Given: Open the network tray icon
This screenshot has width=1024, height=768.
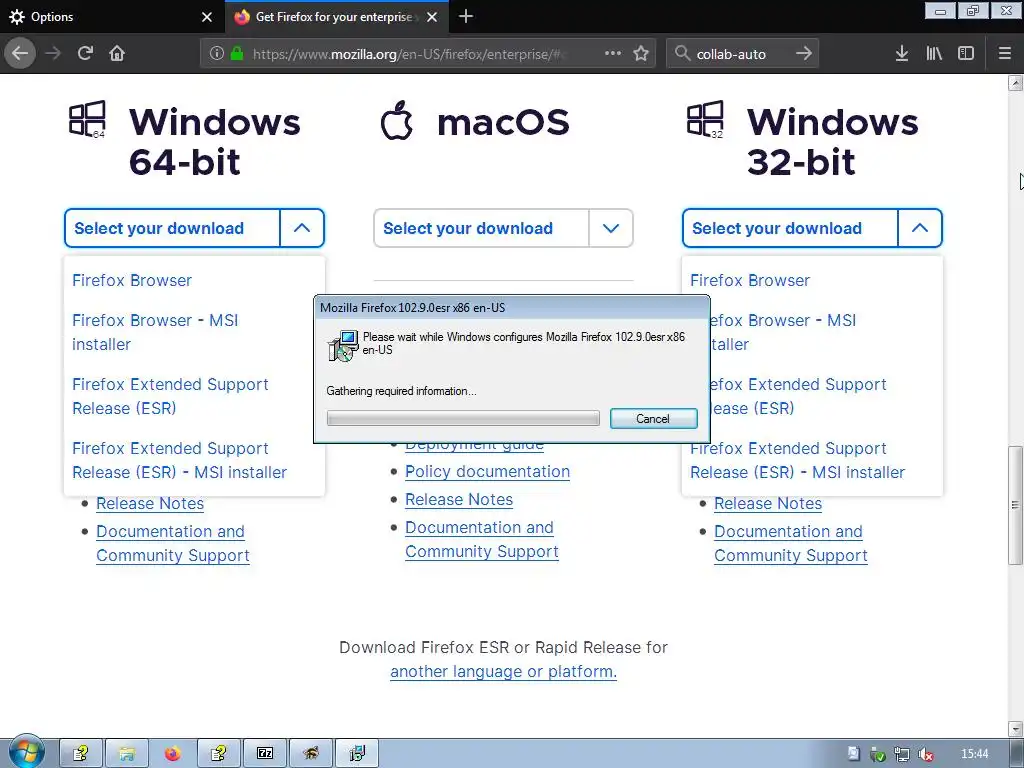Looking at the screenshot, I should (902, 754).
